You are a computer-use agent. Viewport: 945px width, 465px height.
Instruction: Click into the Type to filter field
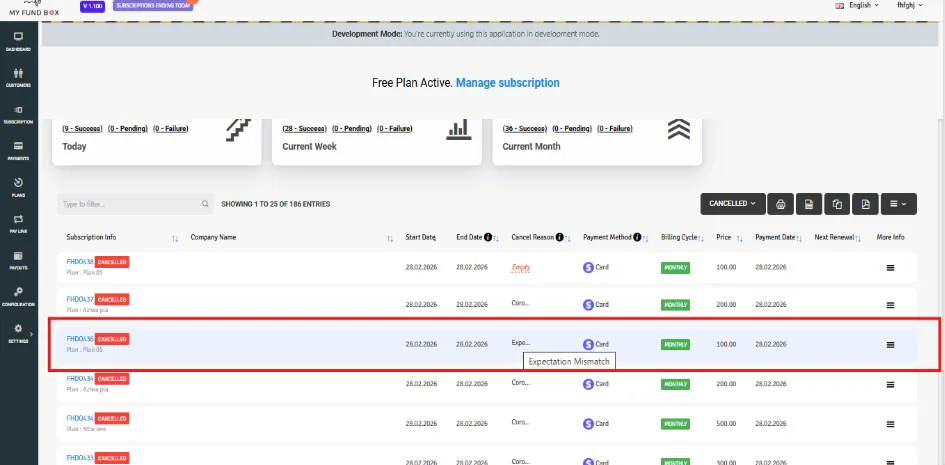pos(136,204)
